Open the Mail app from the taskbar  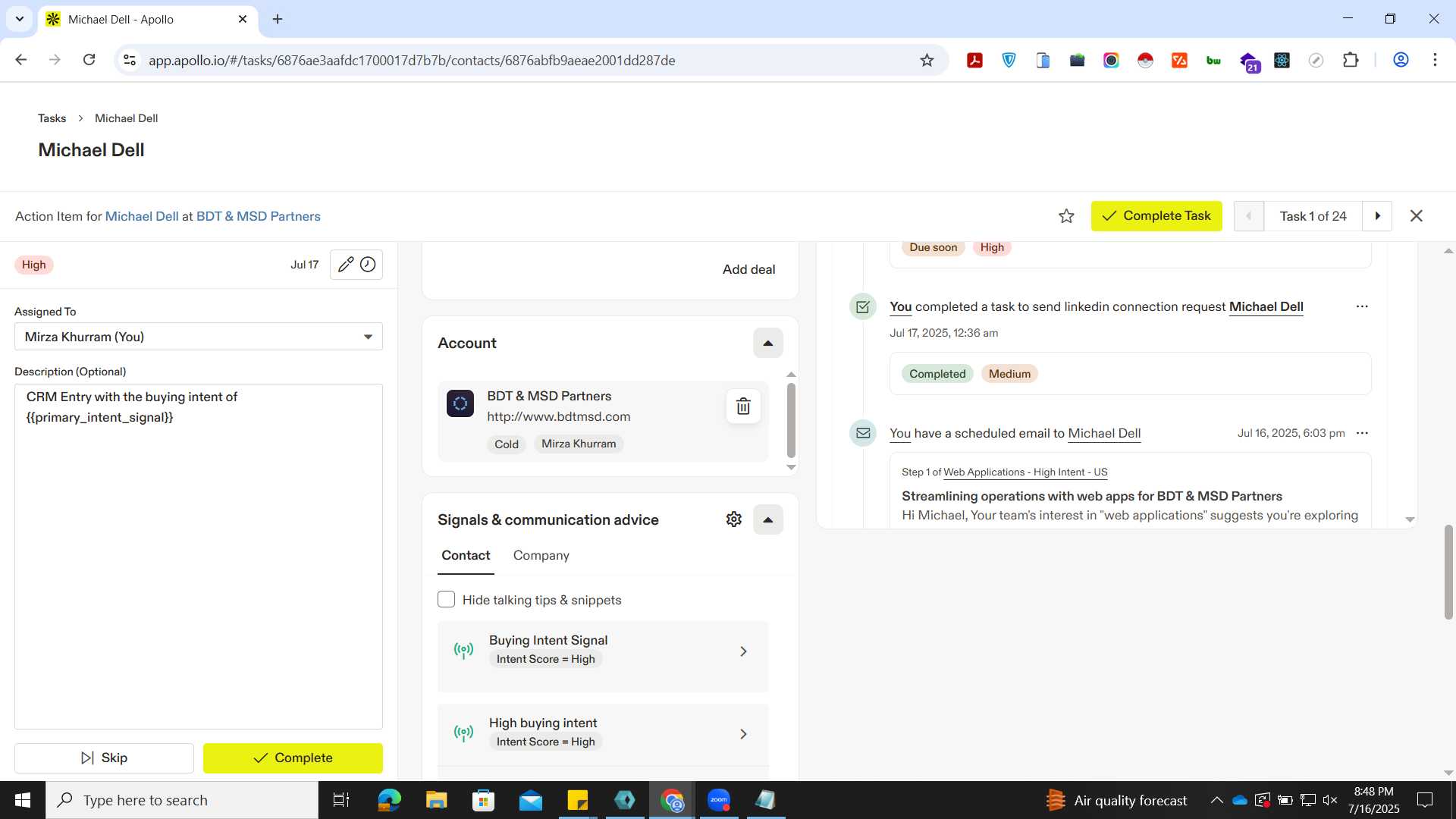530,800
